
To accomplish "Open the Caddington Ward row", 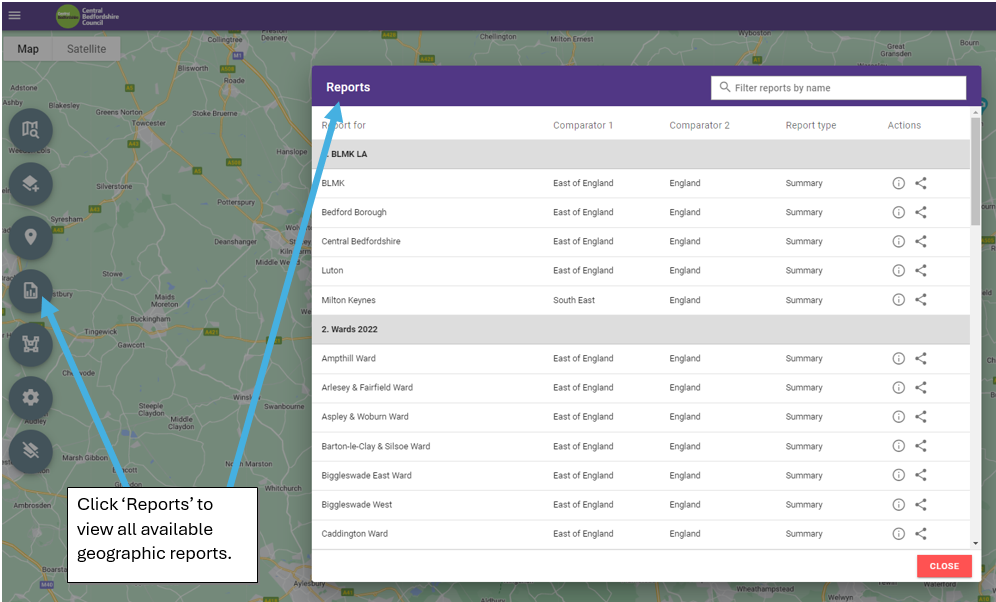I will coord(641,533).
